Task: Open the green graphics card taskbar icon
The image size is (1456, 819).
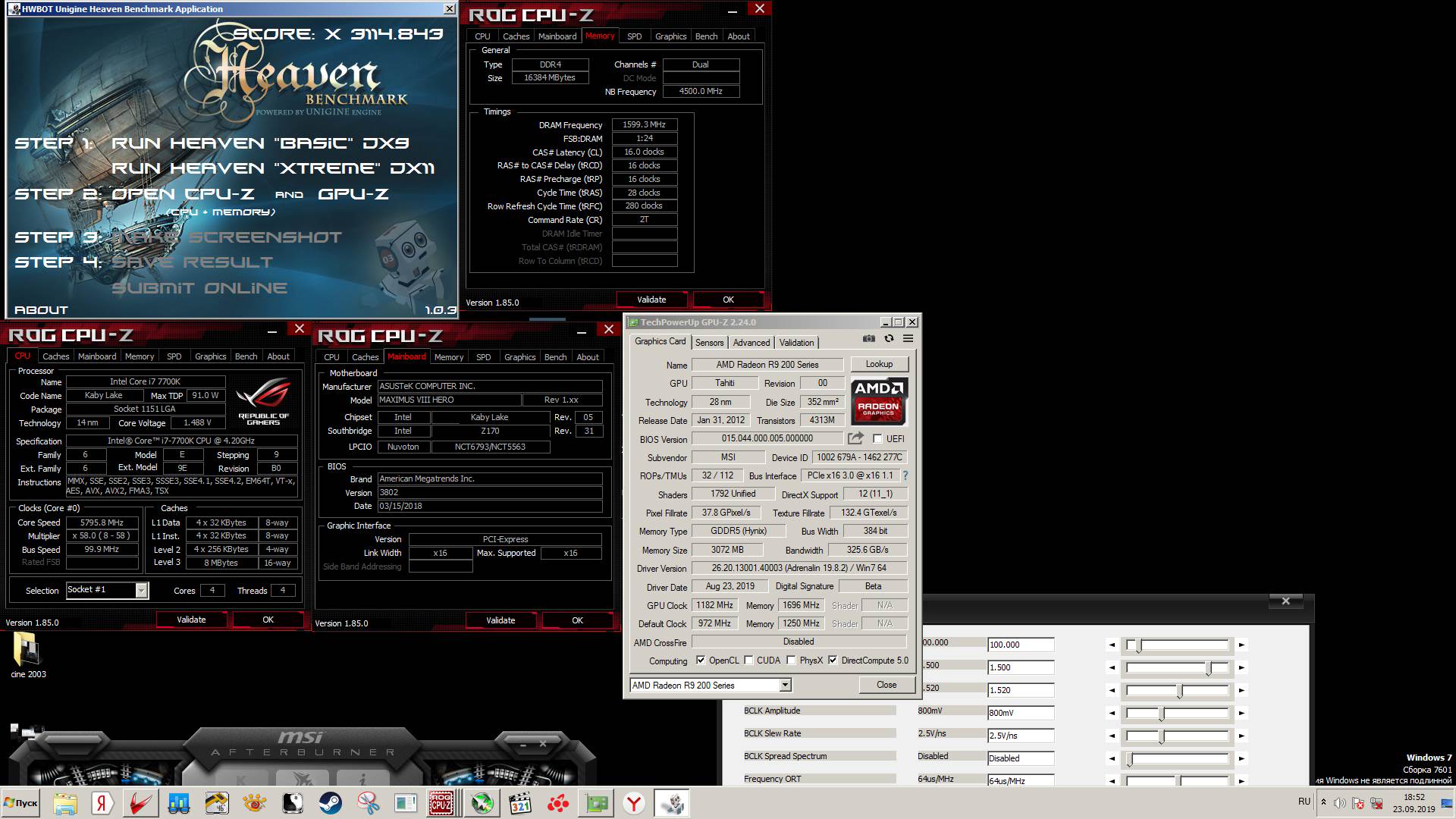Action: (596, 803)
